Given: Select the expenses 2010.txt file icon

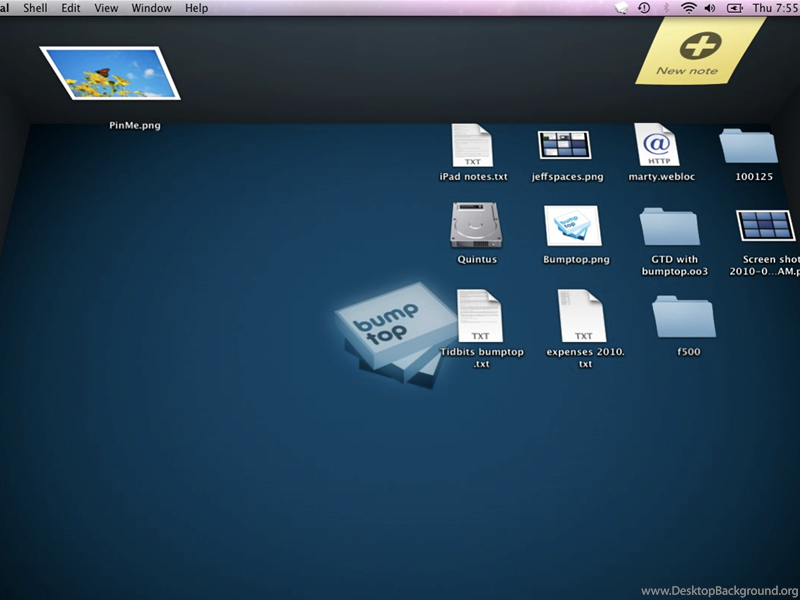Looking at the screenshot, I should click(x=582, y=315).
